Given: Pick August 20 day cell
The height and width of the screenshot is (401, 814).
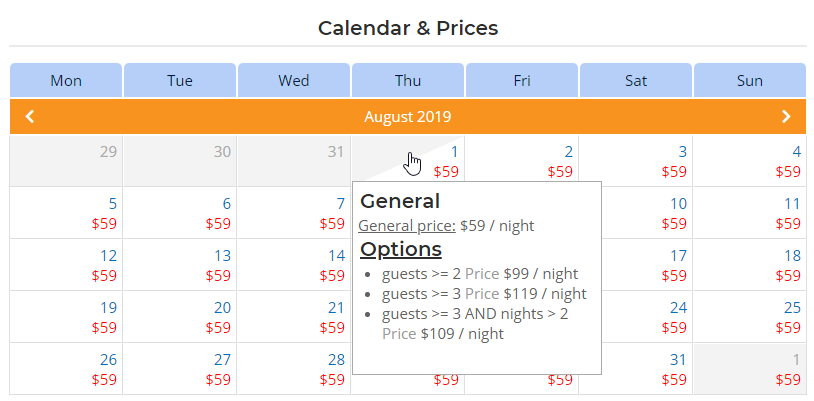Looking at the screenshot, I should (180, 316).
